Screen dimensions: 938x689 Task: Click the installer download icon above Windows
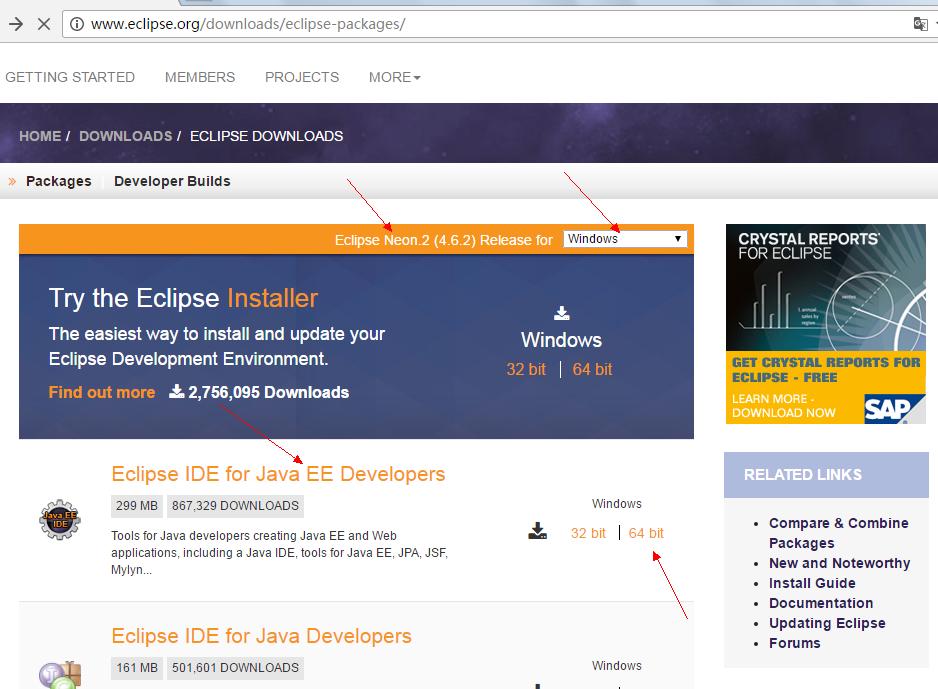point(562,313)
